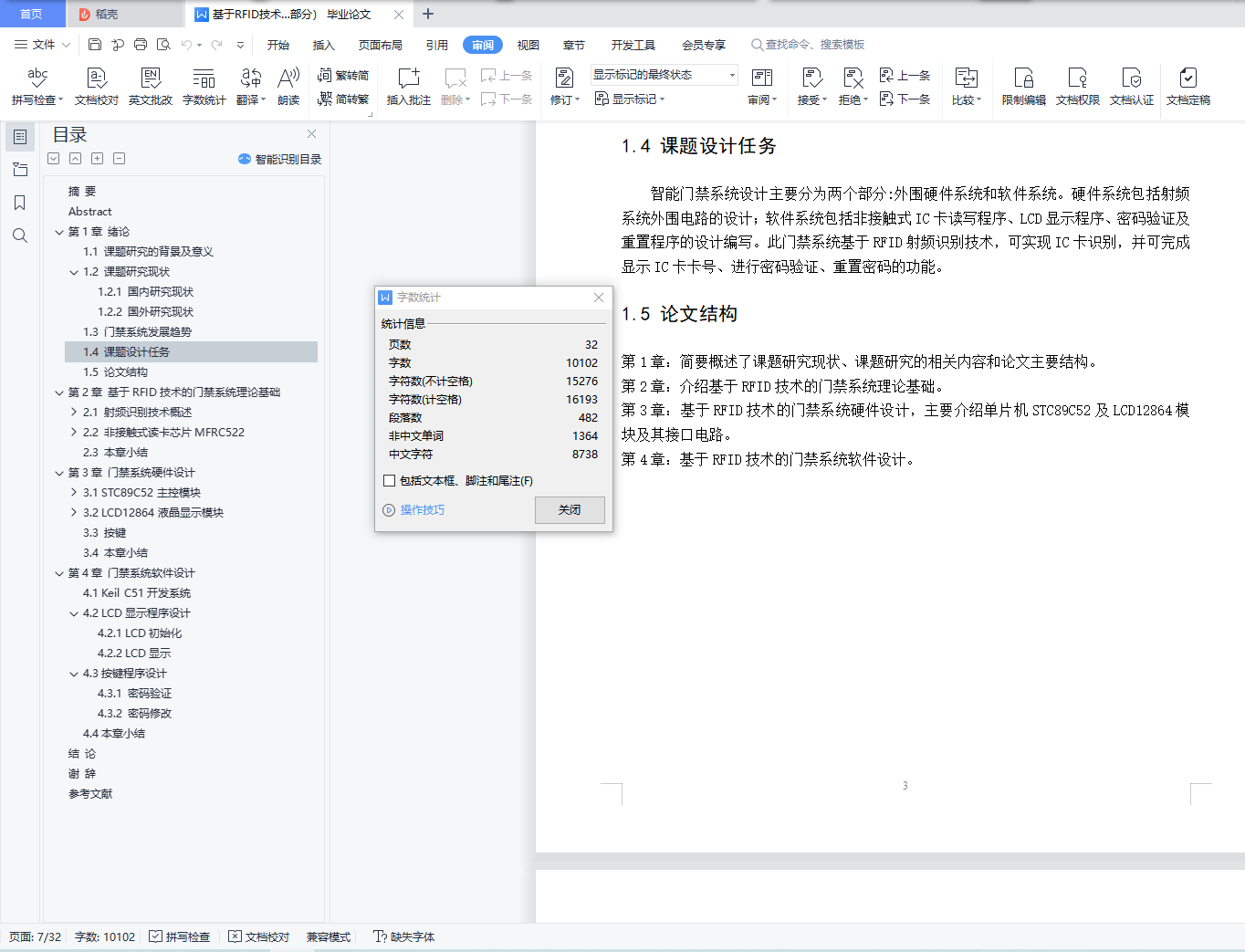Expand 3.1 STC89C52 主控模块 node
The width and height of the screenshot is (1245, 952).
74,493
